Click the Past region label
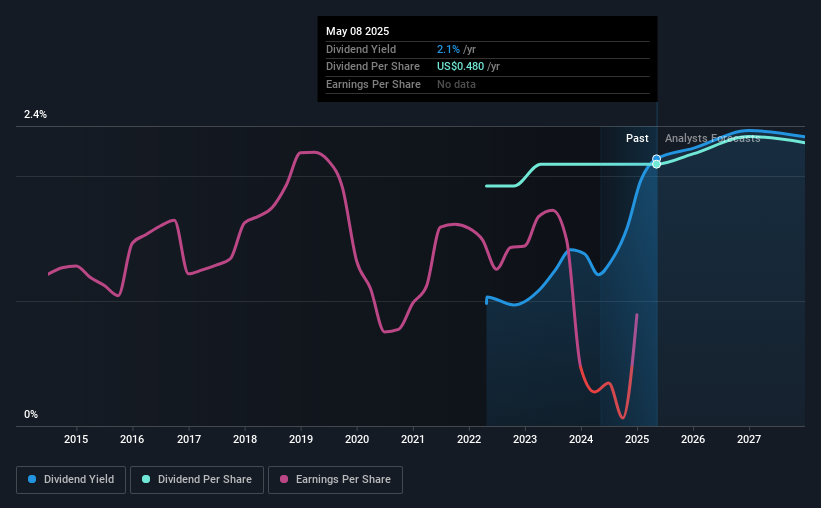This screenshot has height=508, width=821. click(637, 138)
